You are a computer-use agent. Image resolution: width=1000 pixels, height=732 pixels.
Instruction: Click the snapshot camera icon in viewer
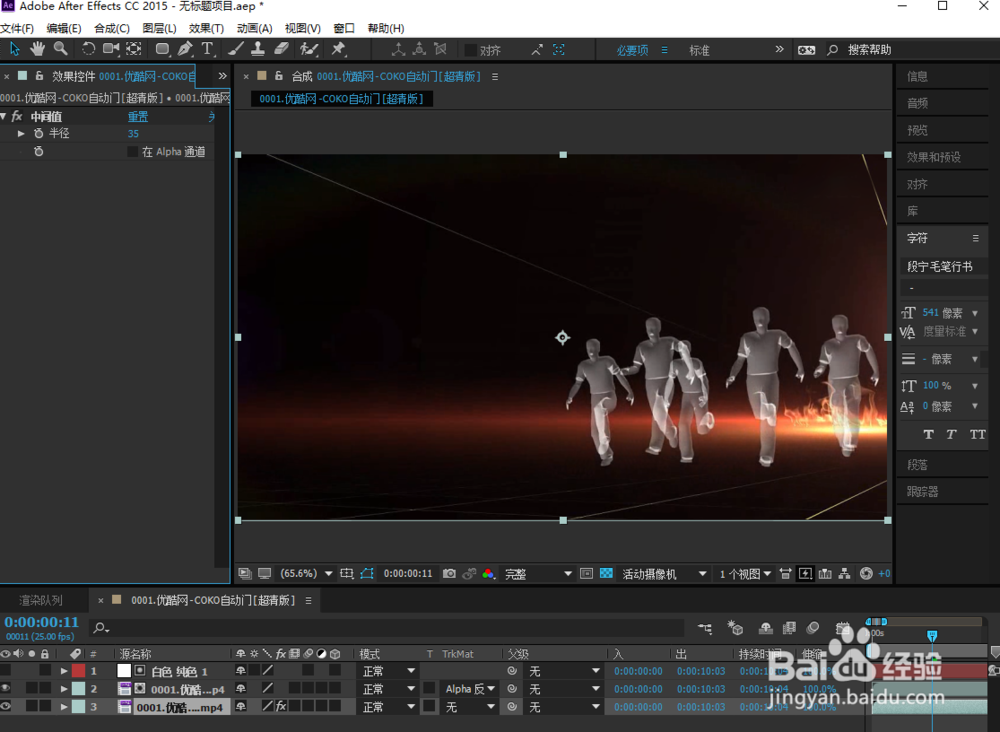click(449, 573)
